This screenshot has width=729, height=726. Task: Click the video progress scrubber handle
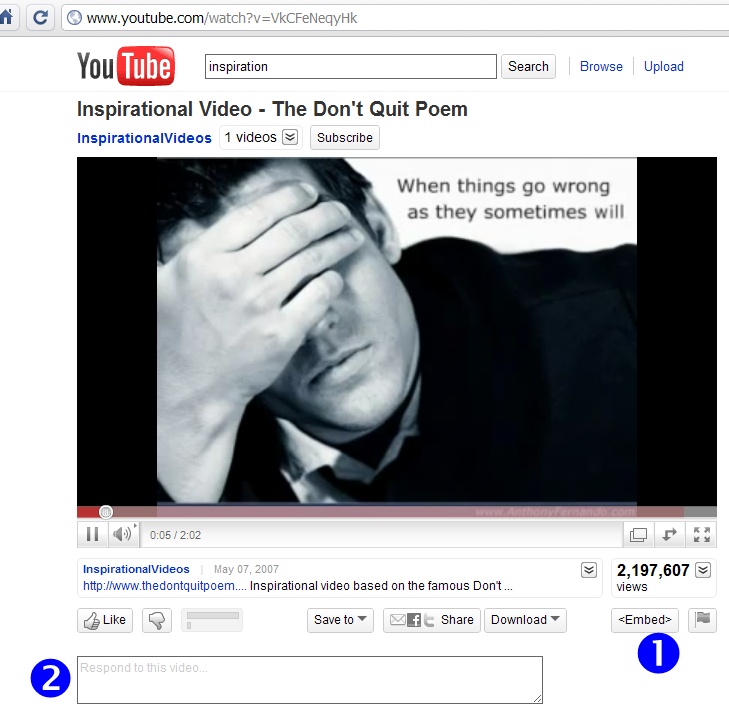click(106, 512)
